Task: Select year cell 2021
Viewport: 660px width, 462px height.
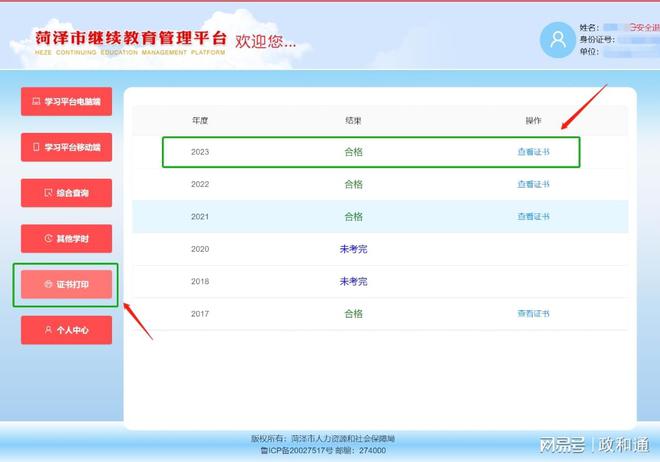Action: click(200, 217)
